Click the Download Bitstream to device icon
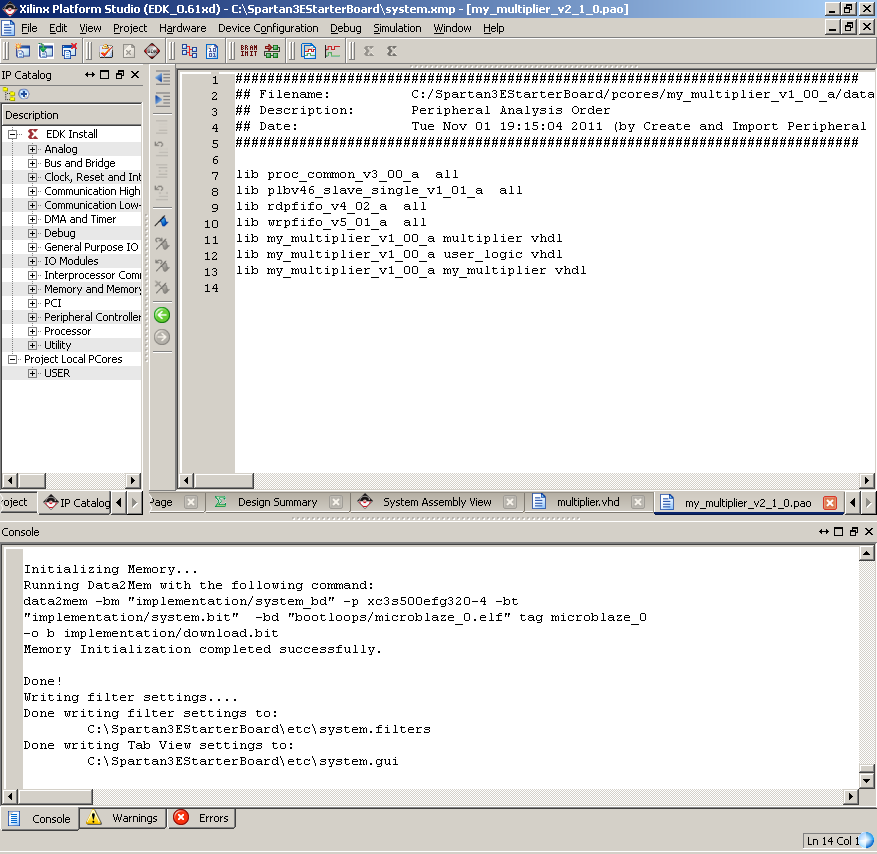The width and height of the screenshot is (877, 854). tap(272, 51)
